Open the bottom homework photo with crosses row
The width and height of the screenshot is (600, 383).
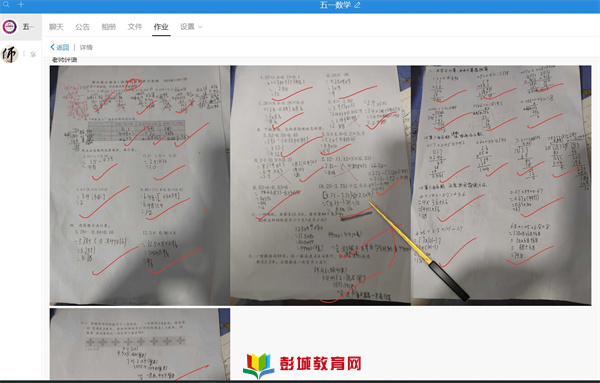click(x=140, y=344)
